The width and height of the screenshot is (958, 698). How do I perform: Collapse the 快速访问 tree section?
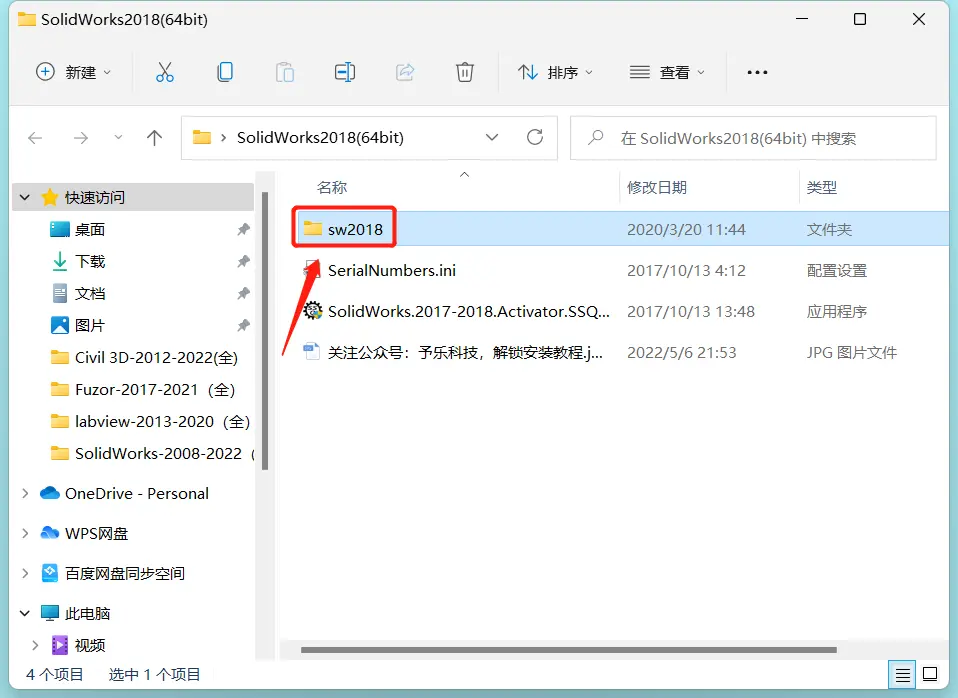25,197
